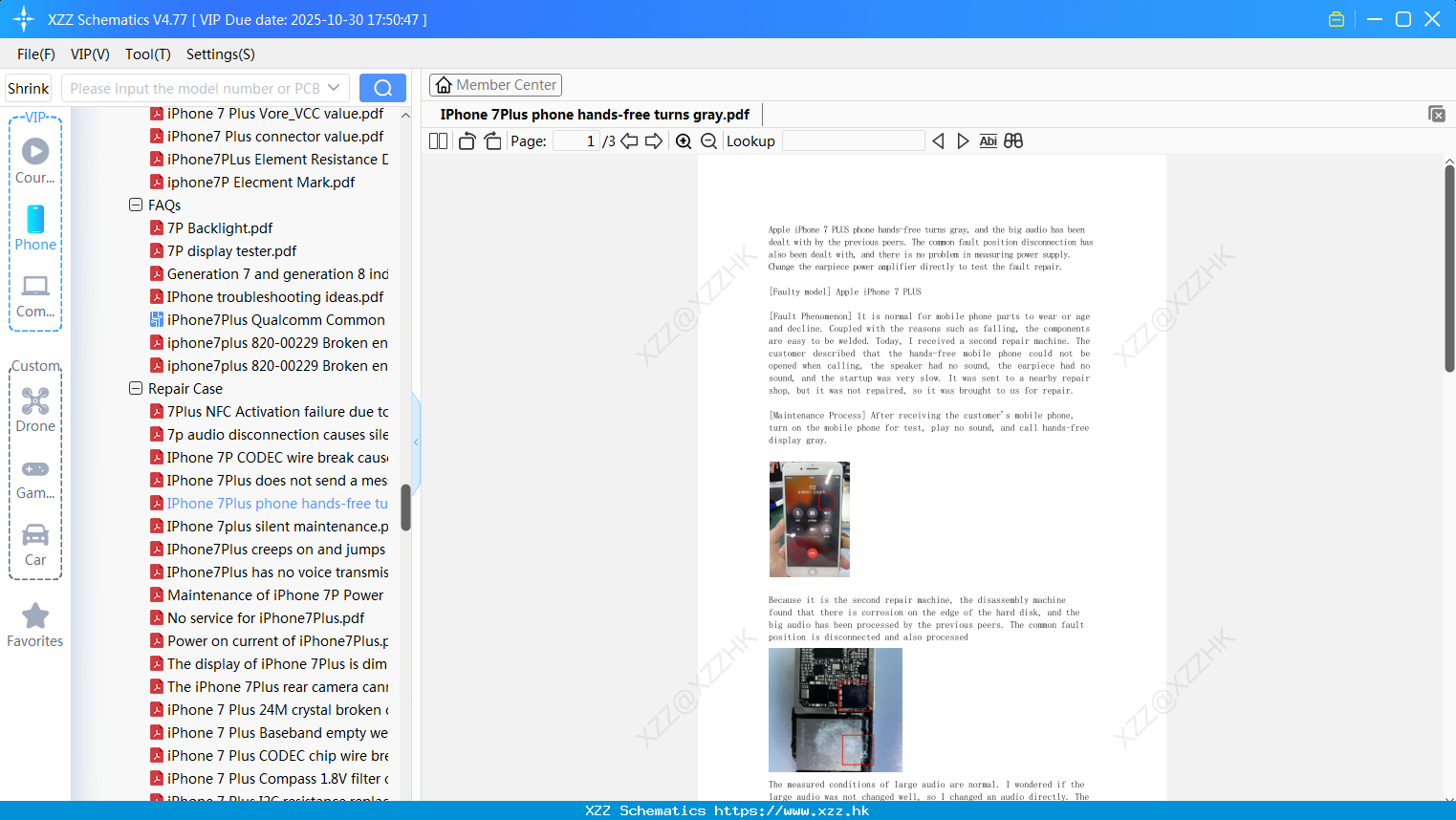Image resolution: width=1456 pixels, height=820 pixels.
Task: Select the IPhone 7Plus hands-free turns gray.pdf tab
Action: point(595,115)
